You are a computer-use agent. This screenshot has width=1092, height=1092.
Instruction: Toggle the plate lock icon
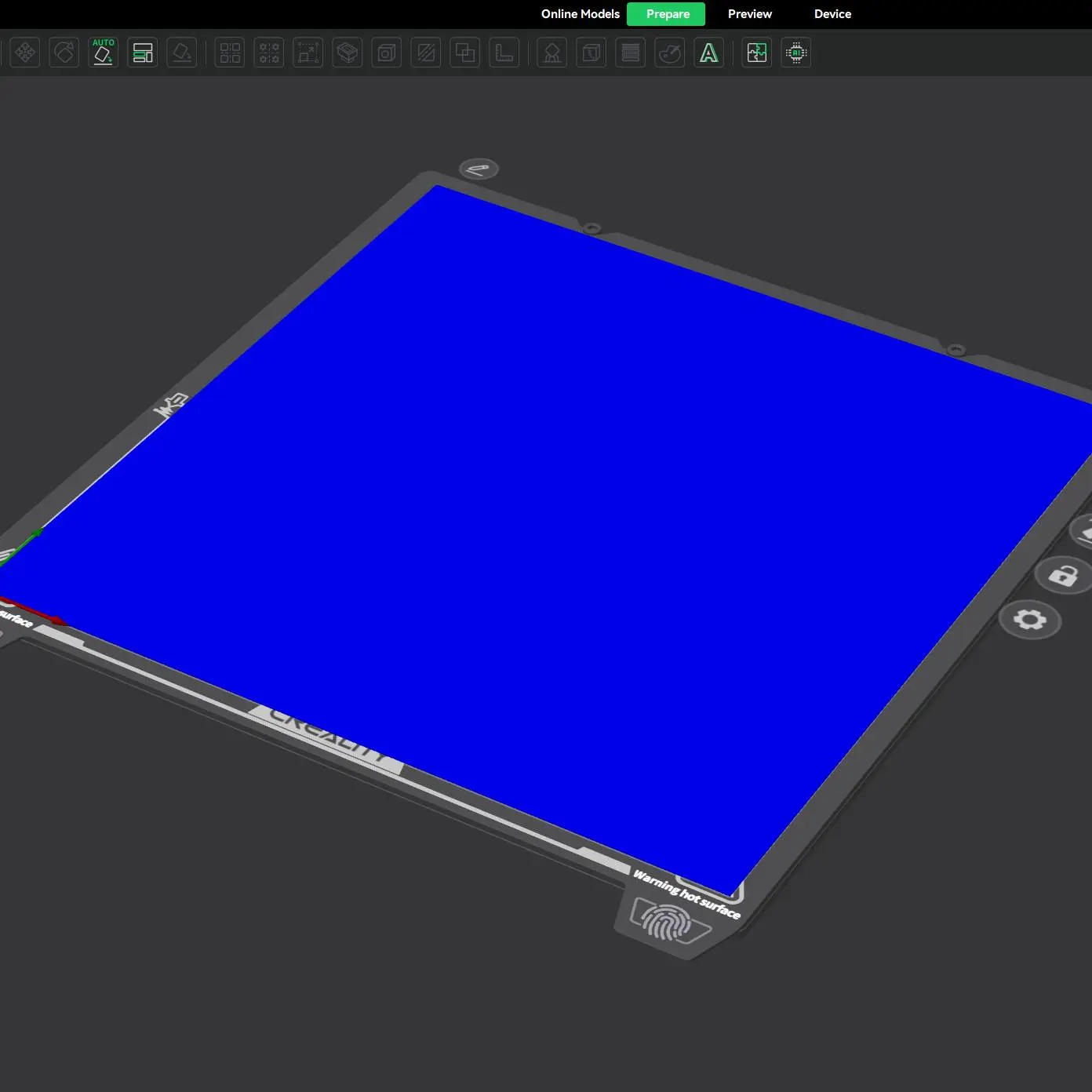point(1064,575)
